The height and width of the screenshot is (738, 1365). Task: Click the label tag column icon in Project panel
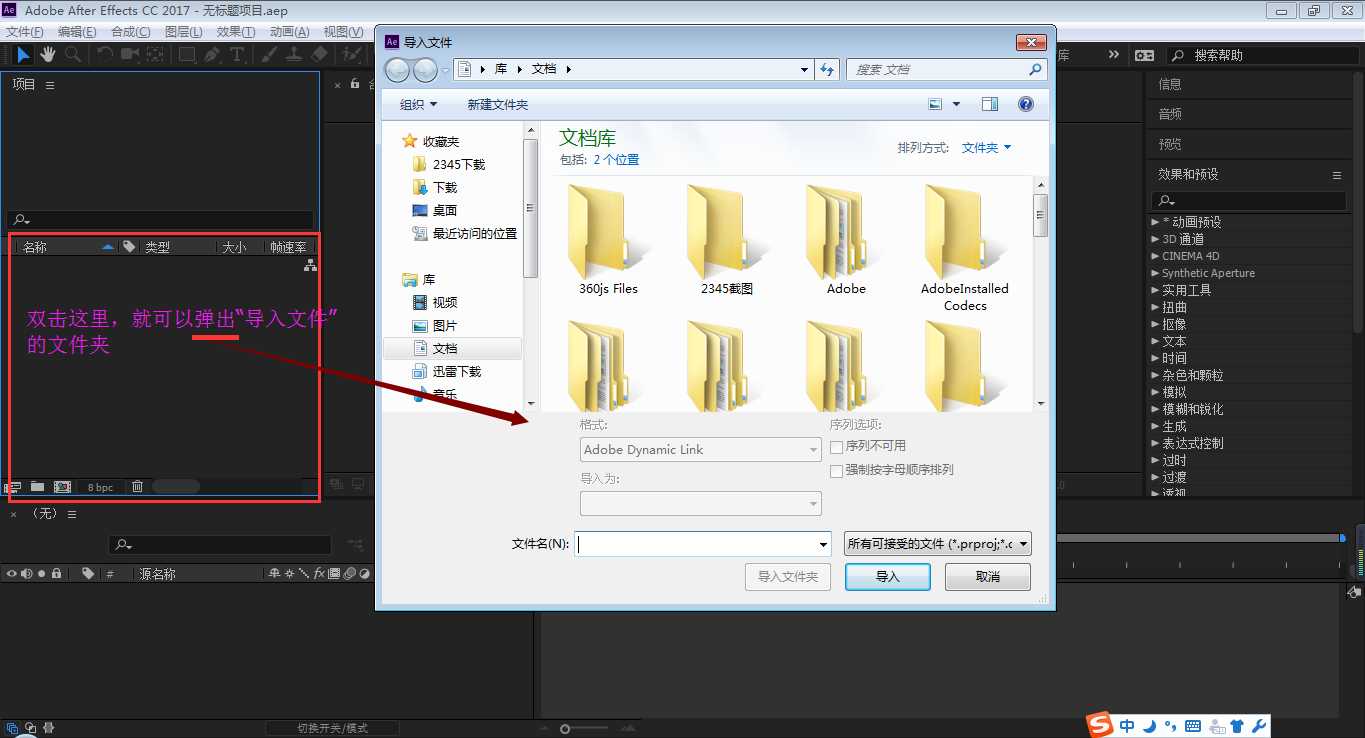coord(129,246)
